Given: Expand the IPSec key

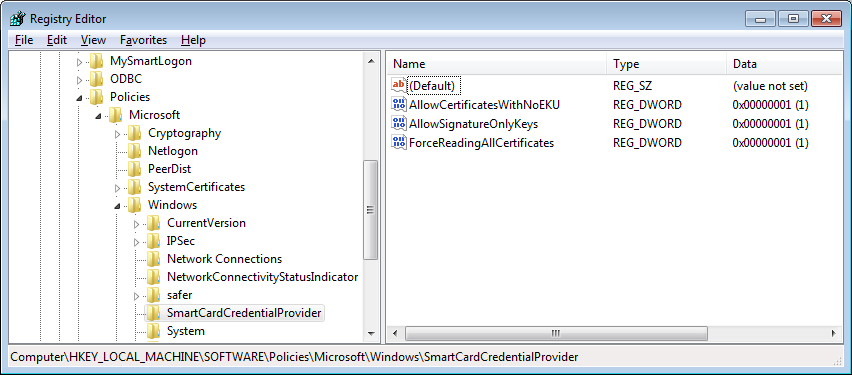Looking at the screenshot, I should pyautogui.click(x=136, y=242).
